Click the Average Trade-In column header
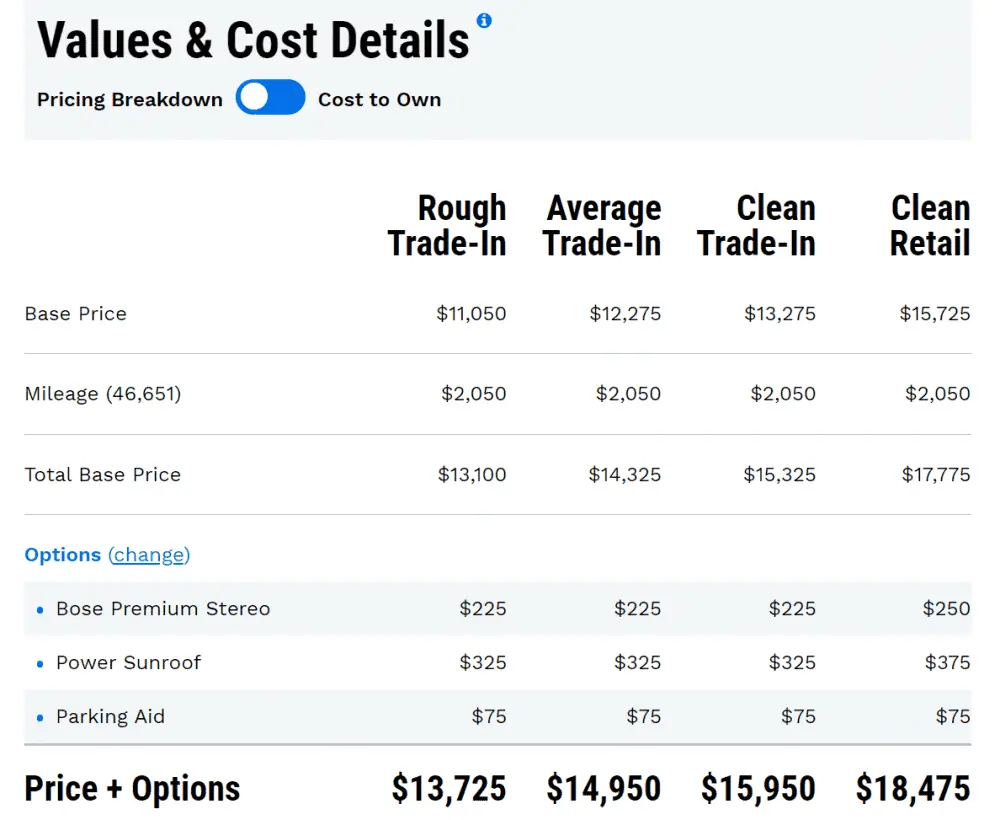 [x=602, y=226]
